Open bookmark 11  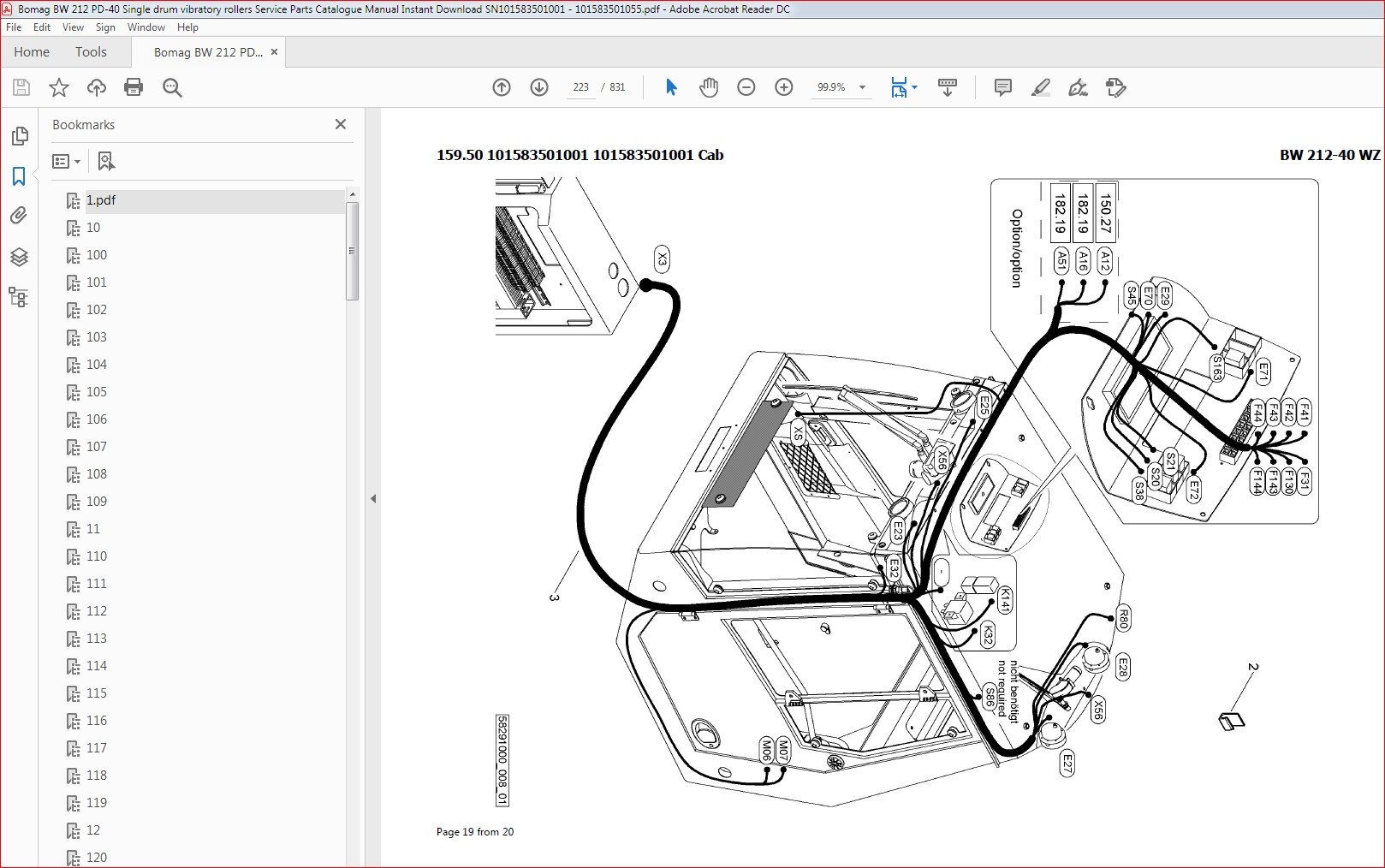click(92, 529)
